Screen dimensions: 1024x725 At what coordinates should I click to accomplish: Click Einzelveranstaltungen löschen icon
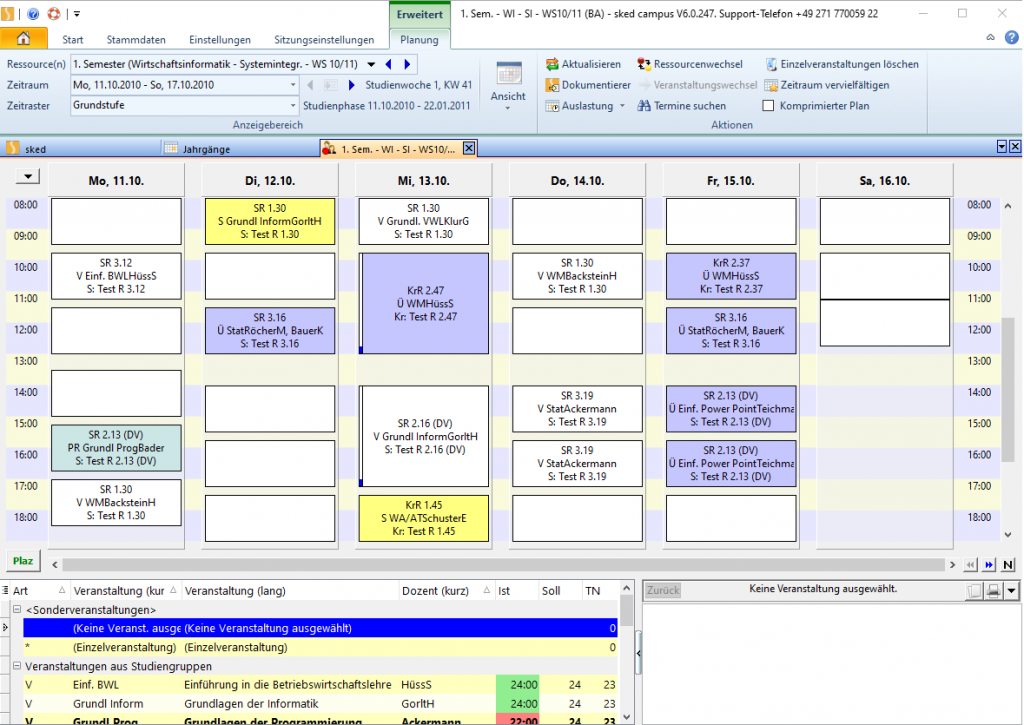(771, 64)
